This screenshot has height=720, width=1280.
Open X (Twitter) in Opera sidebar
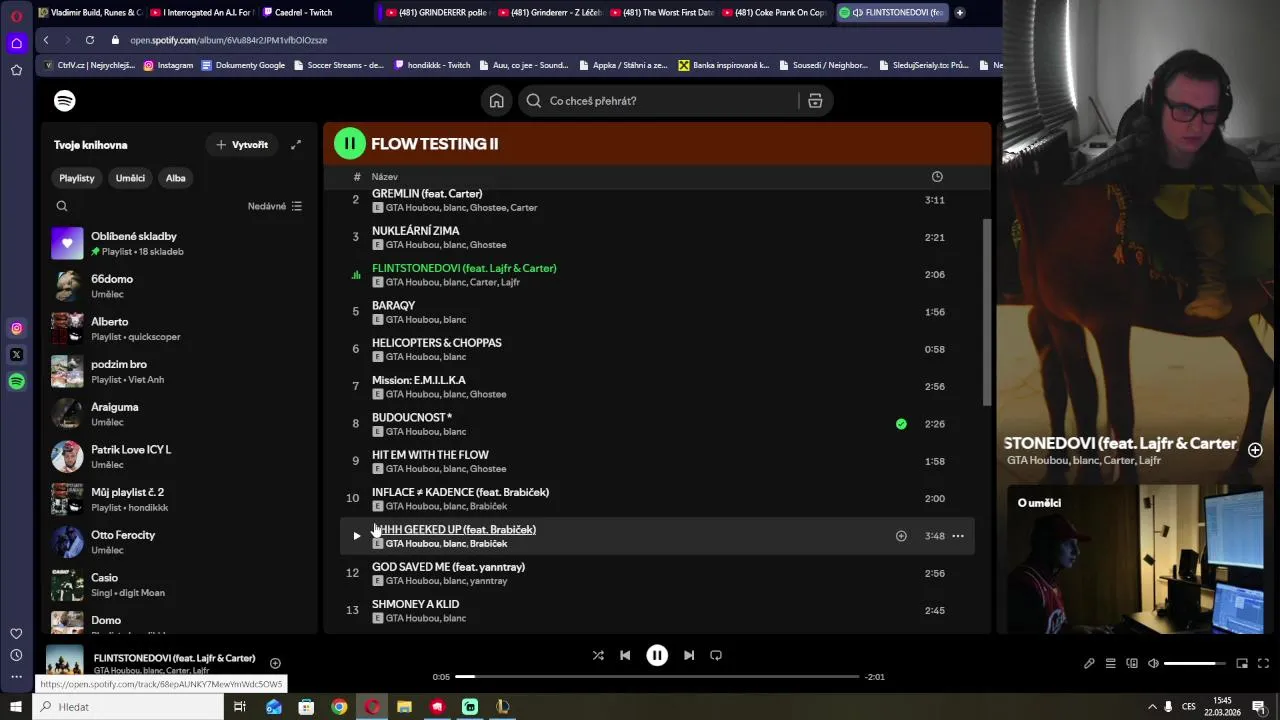click(16, 355)
